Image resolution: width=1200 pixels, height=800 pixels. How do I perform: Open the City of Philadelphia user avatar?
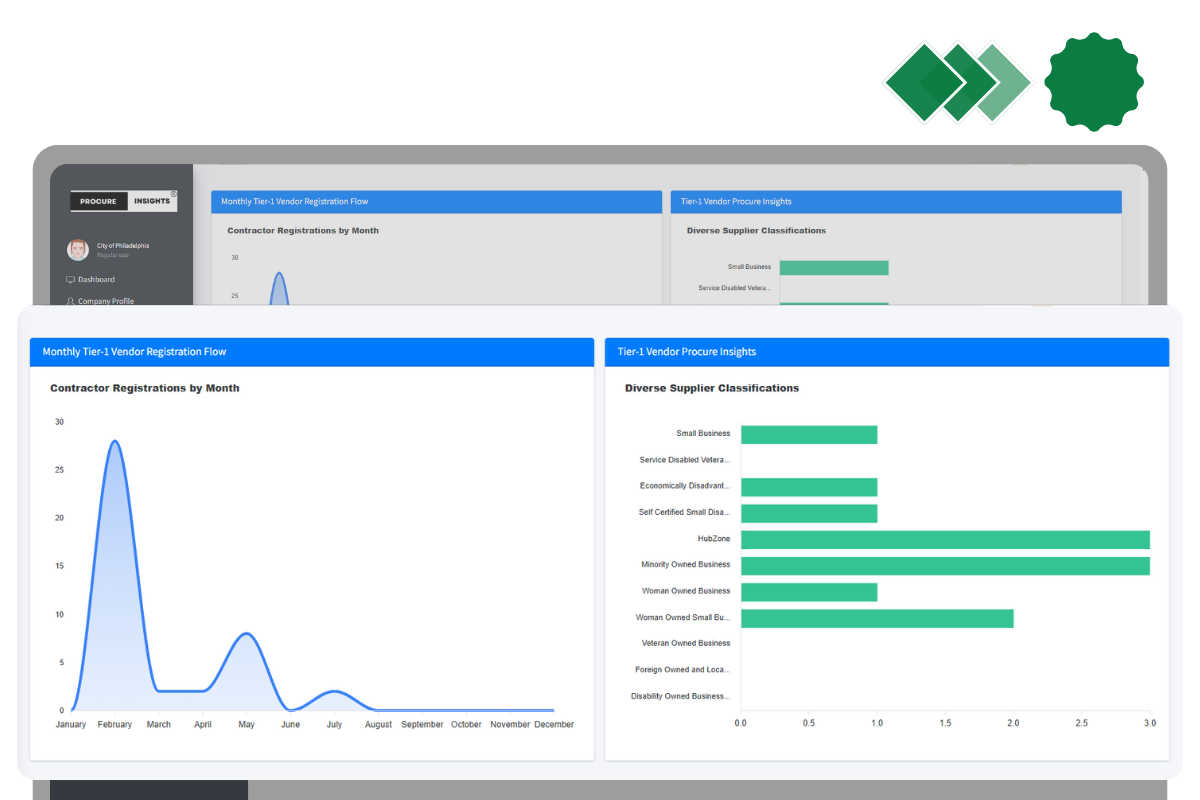pos(78,250)
